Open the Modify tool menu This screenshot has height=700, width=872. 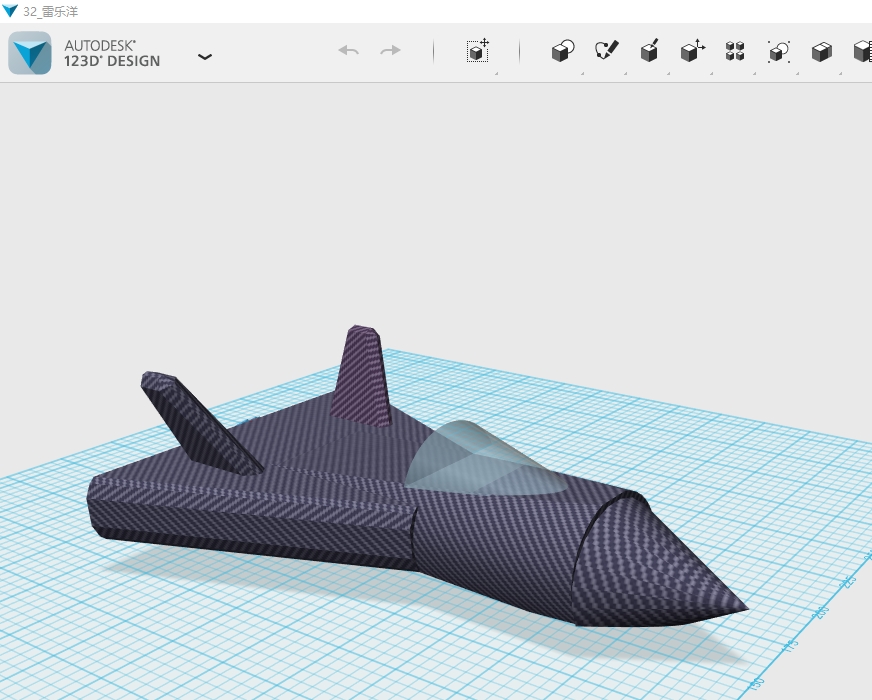692,51
